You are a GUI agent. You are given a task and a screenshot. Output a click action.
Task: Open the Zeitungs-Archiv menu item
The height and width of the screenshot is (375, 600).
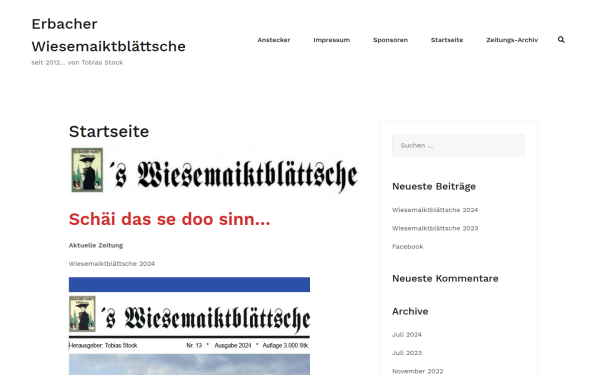512,40
